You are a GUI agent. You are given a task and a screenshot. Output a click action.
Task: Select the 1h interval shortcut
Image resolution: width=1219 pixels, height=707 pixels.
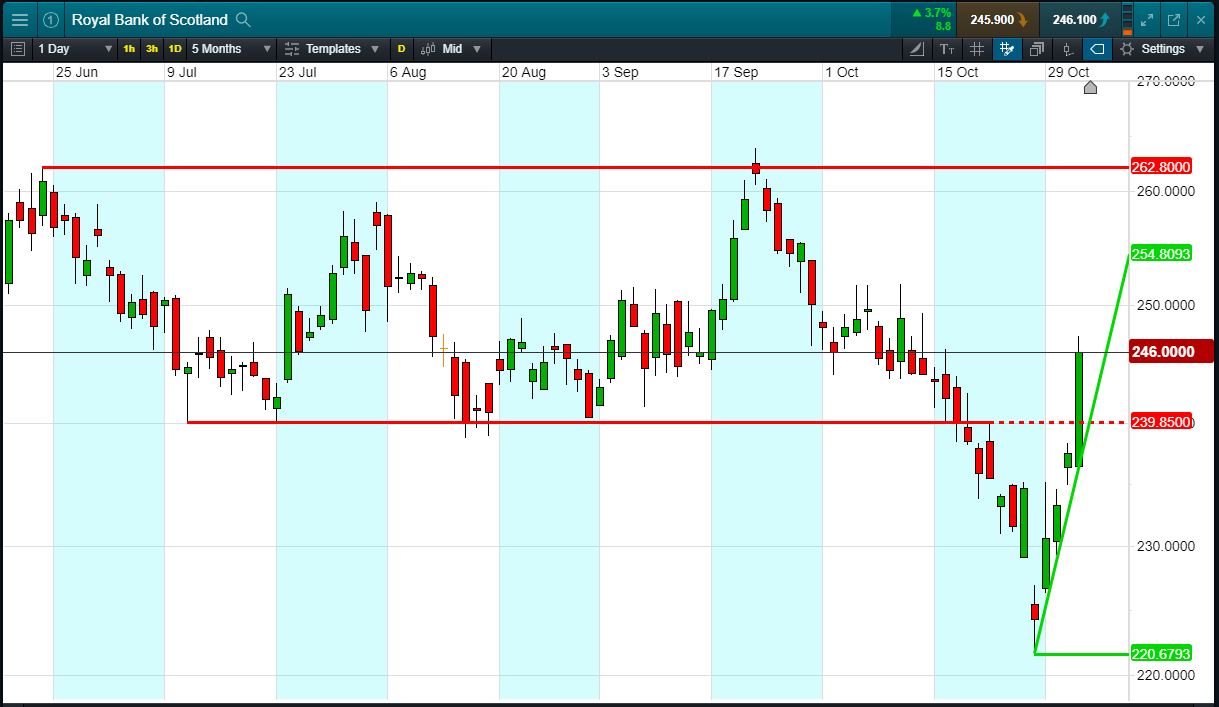[129, 48]
